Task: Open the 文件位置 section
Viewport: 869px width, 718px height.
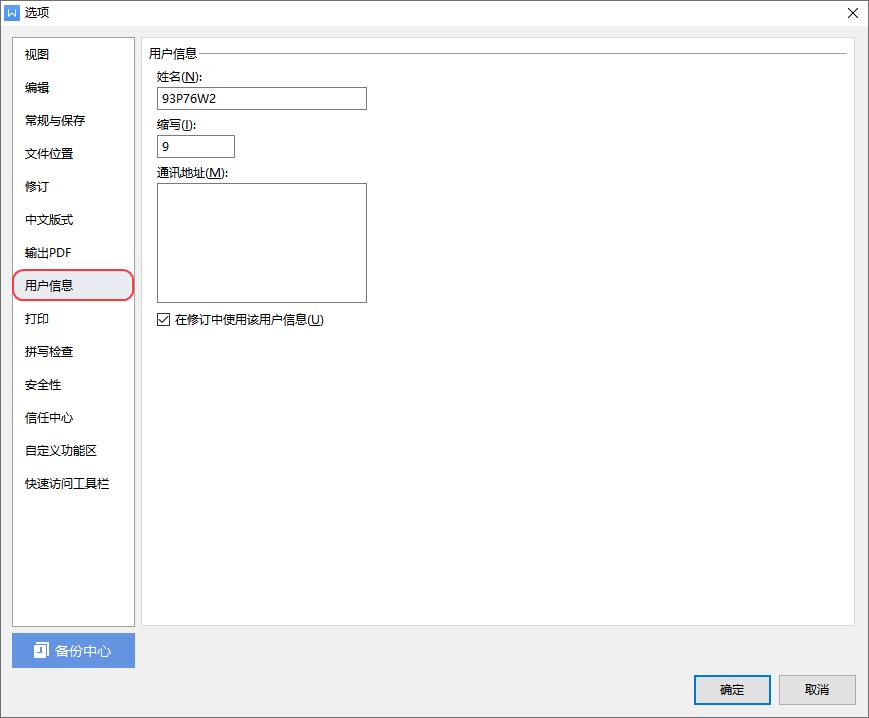Action: 49,154
